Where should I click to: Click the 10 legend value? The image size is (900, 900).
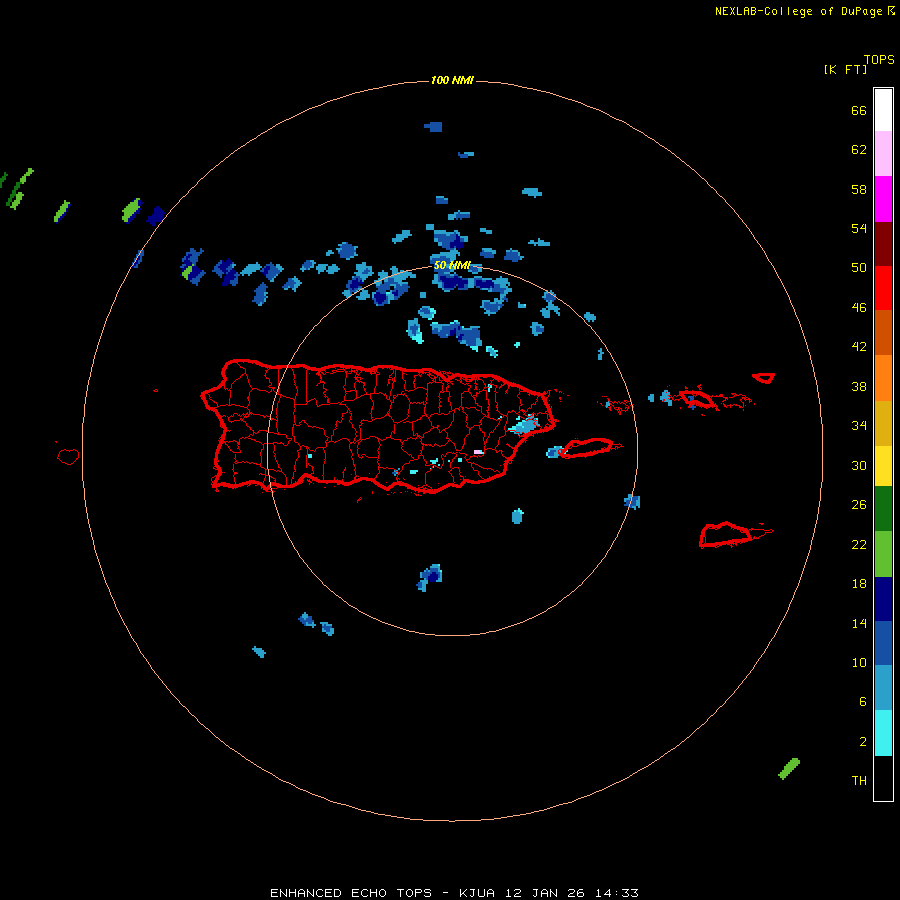tap(859, 662)
